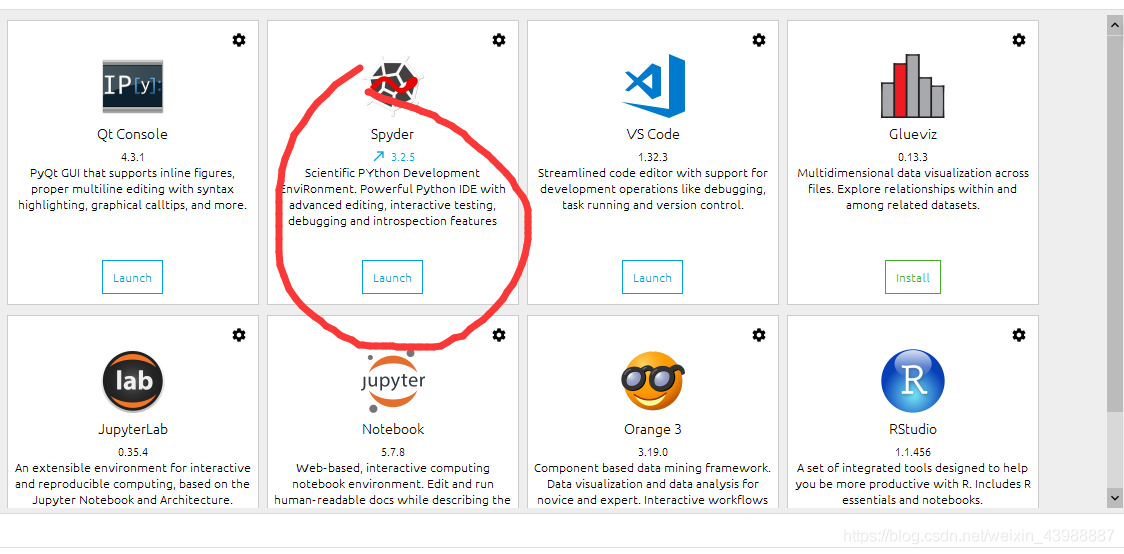
Task: Click the VS Code logo icon
Action: point(654,85)
